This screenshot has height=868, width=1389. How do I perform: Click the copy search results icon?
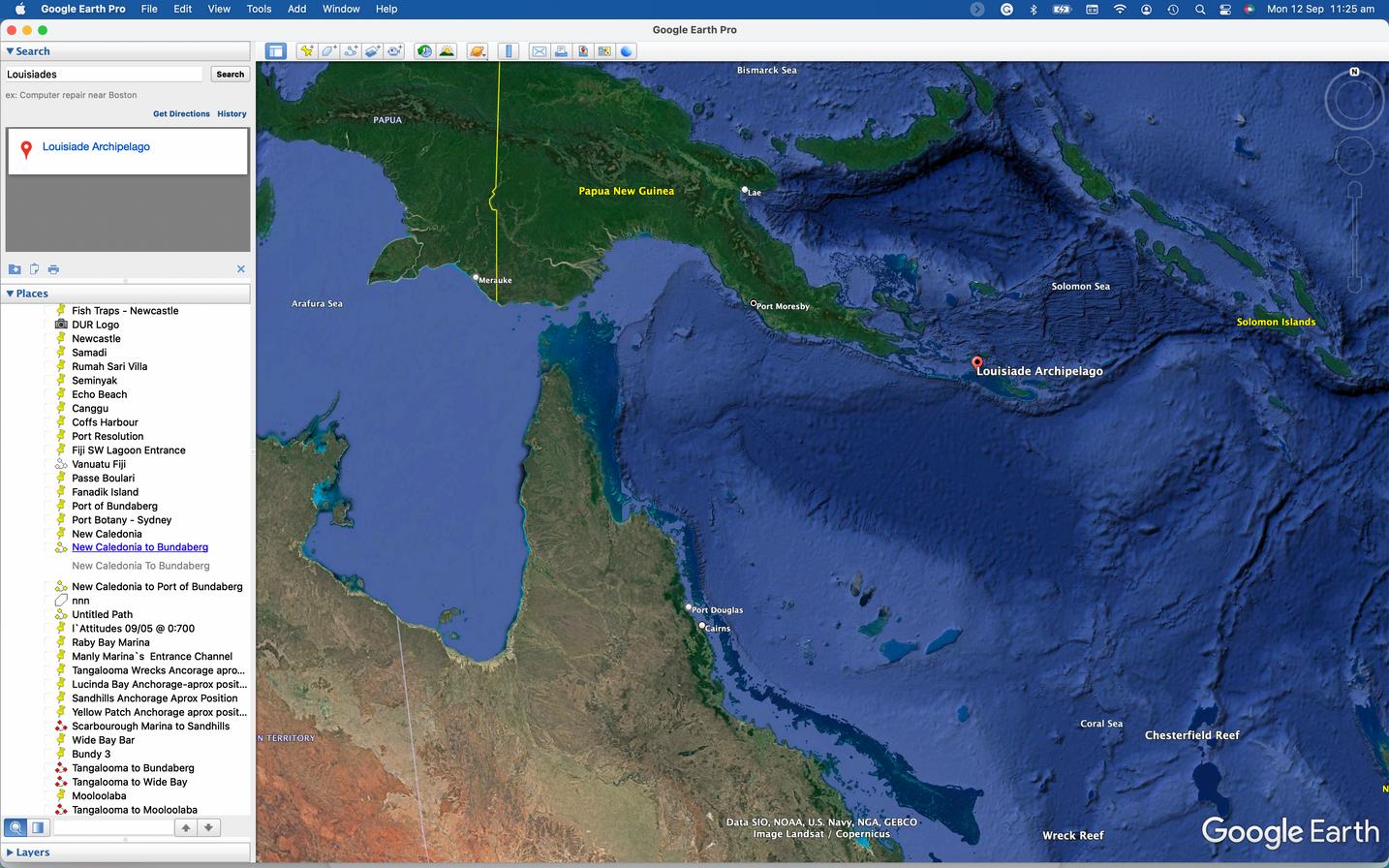pyautogui.click(x=34, y=269)
